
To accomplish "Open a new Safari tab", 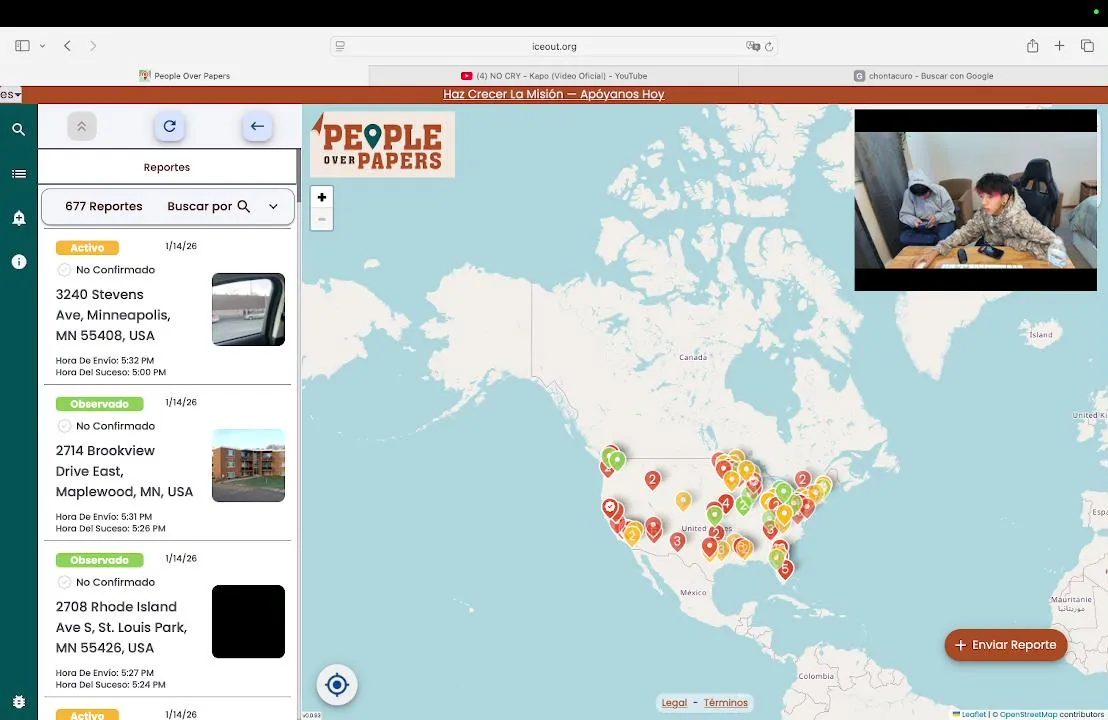I will click(1059, 46).
